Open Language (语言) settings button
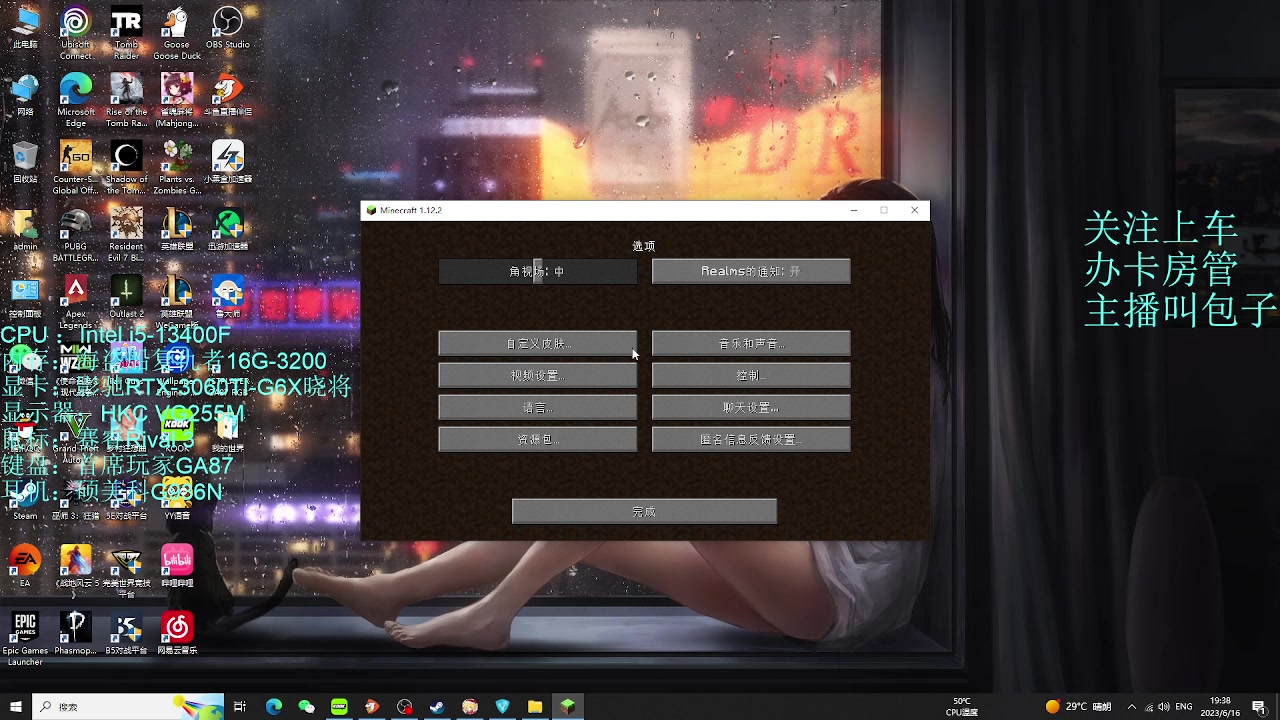The height and width of the screenshot is (720, 1280). pyautogui.click(x=538, y=408)
